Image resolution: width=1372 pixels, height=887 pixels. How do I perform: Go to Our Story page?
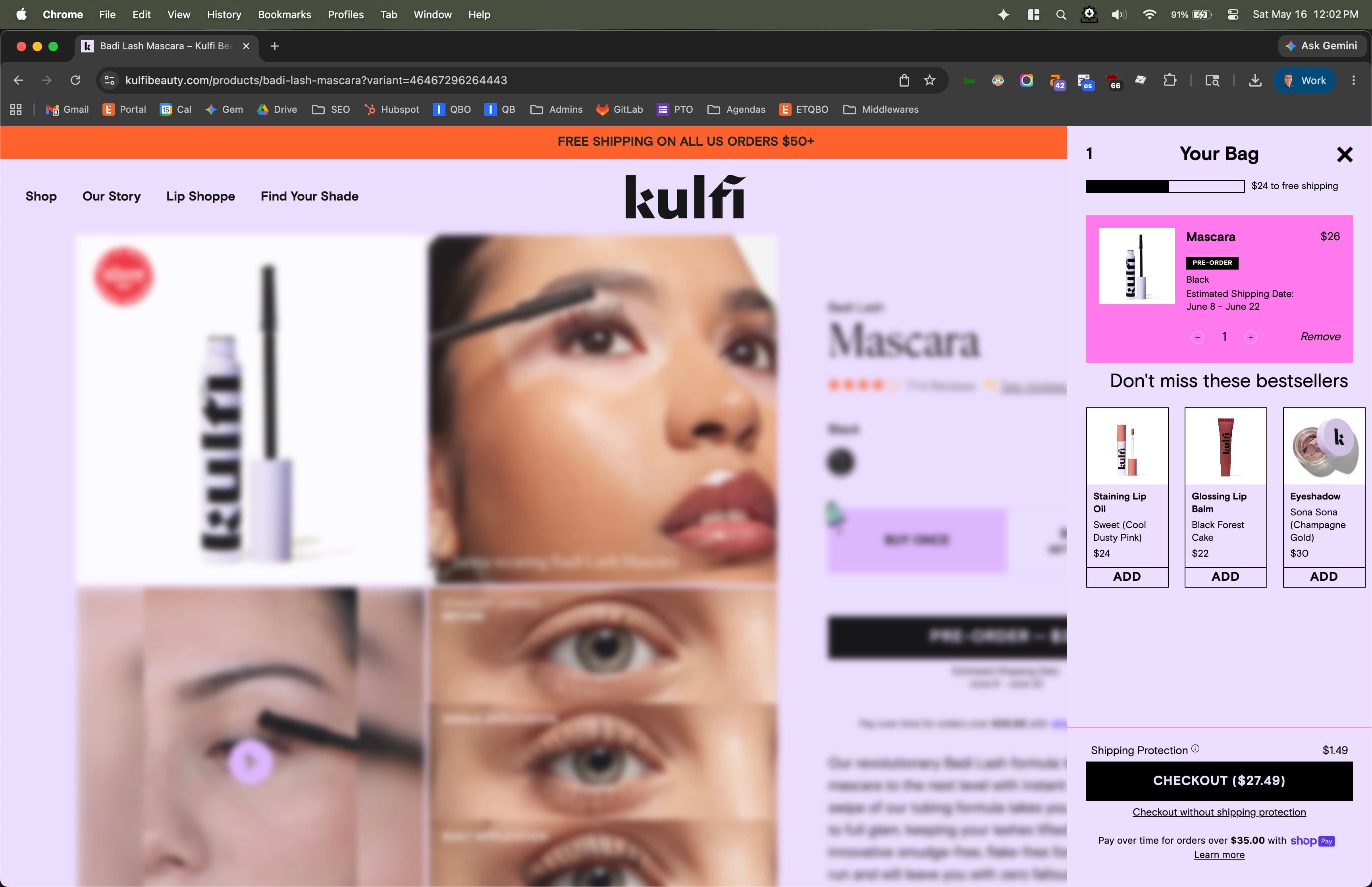point(111,197)
